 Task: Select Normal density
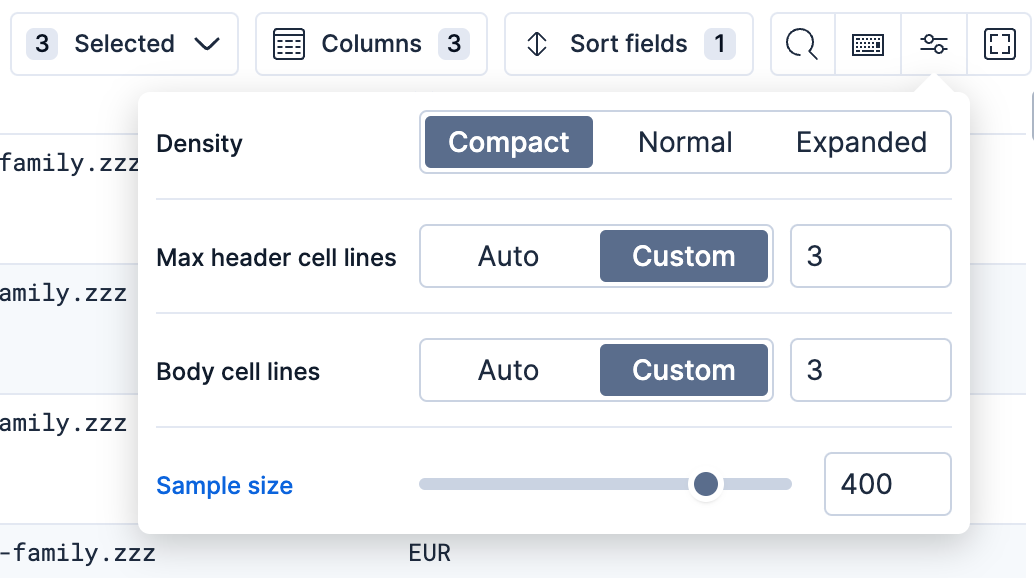pos(685,142)
